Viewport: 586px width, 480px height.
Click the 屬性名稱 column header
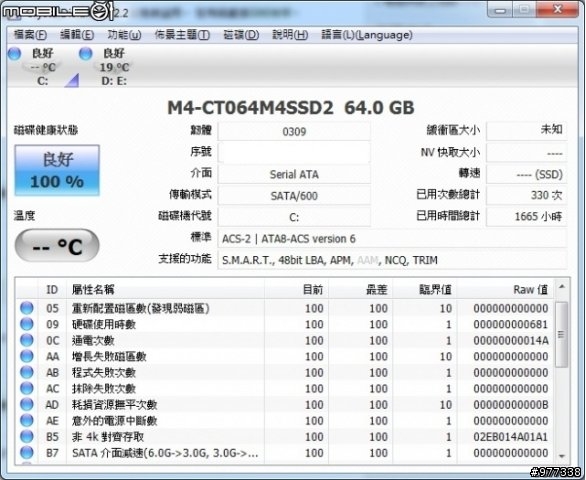click(166, 289)
